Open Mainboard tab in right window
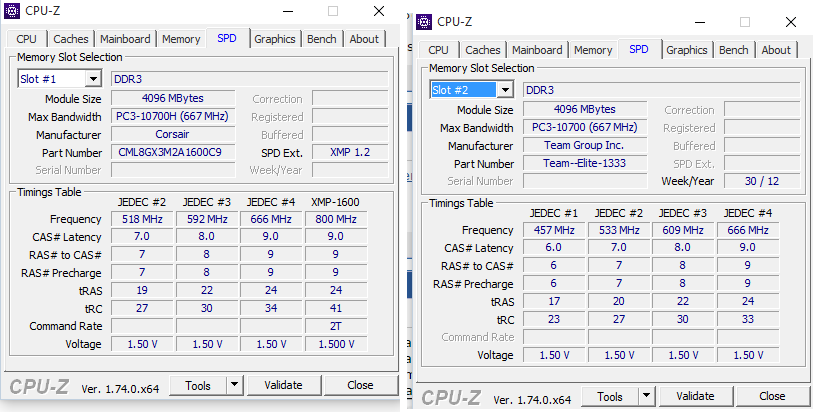This screenshot has width=813, height=412. (537, 50)
